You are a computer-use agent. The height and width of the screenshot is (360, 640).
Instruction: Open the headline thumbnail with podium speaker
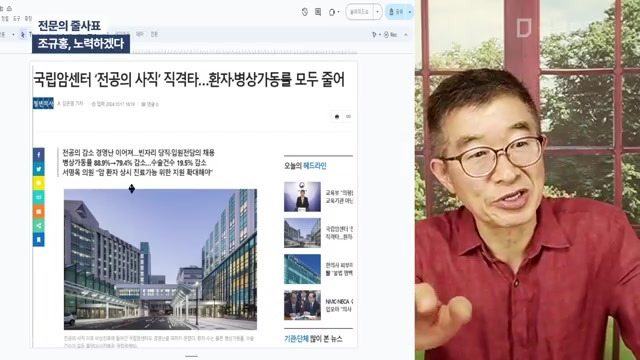tap(302, 197)
